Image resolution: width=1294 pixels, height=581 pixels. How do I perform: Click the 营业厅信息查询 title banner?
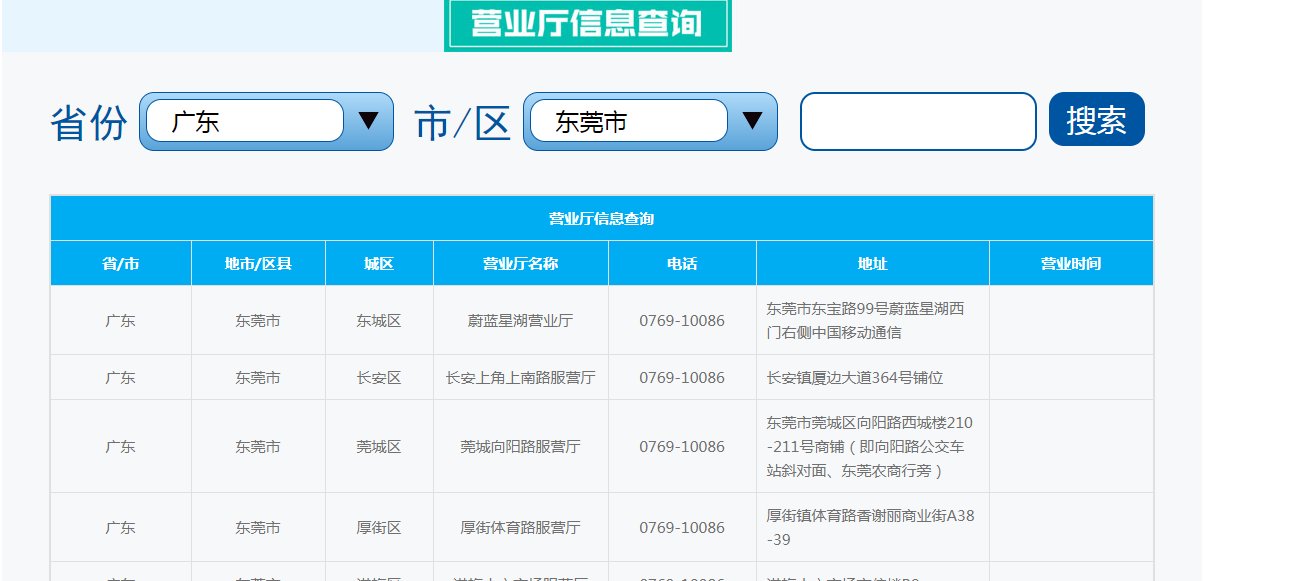click(589, 23)
